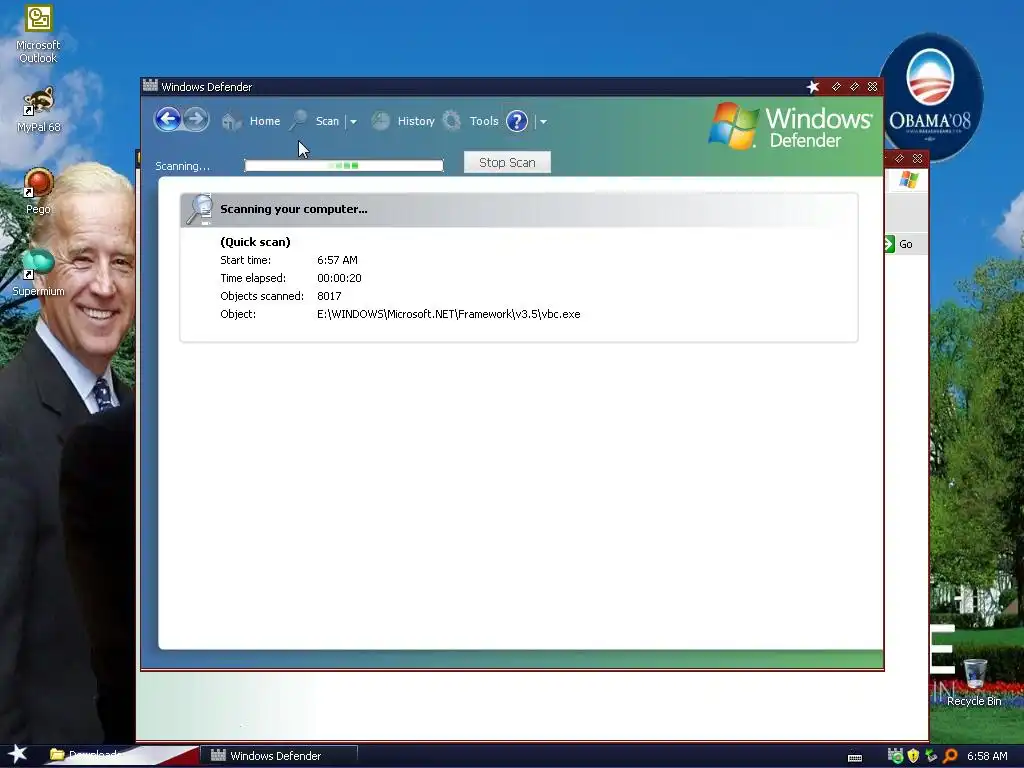This screenshot has height=768, width=1024.
Task: Open the yellow security shield tray icon
Action: (x=914, y=756)
